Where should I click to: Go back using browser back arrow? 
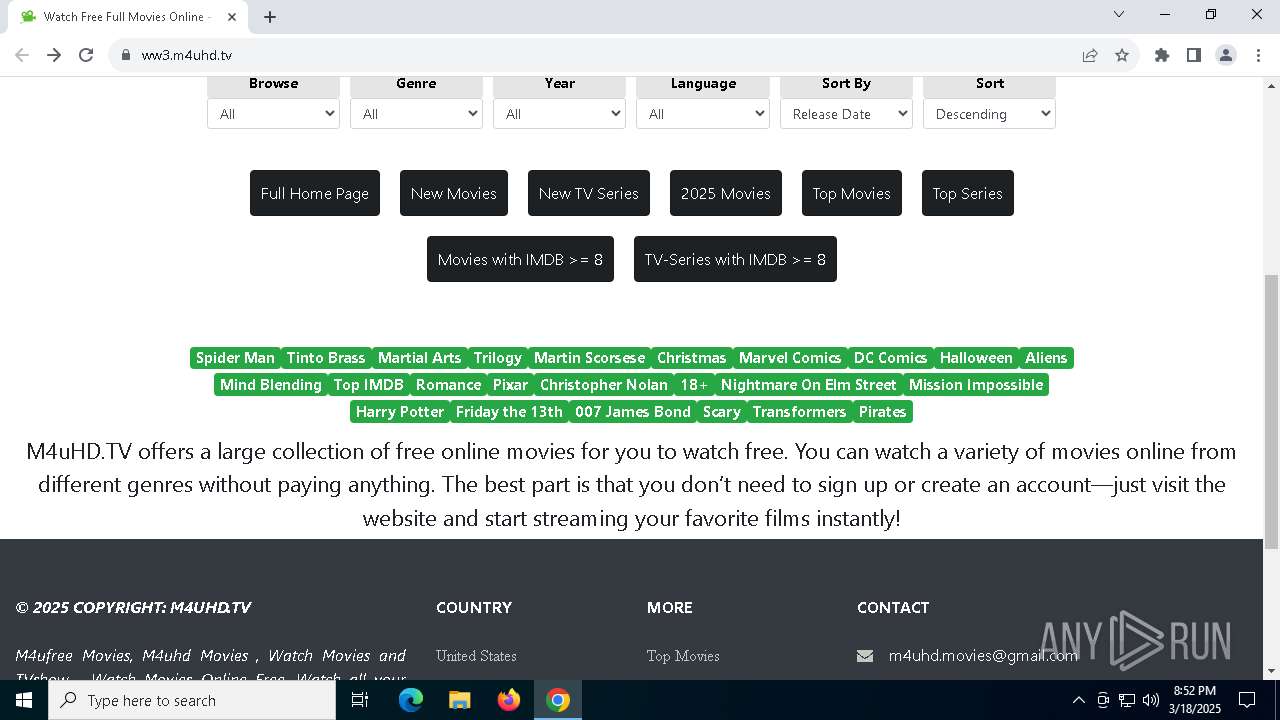[22, 55]
